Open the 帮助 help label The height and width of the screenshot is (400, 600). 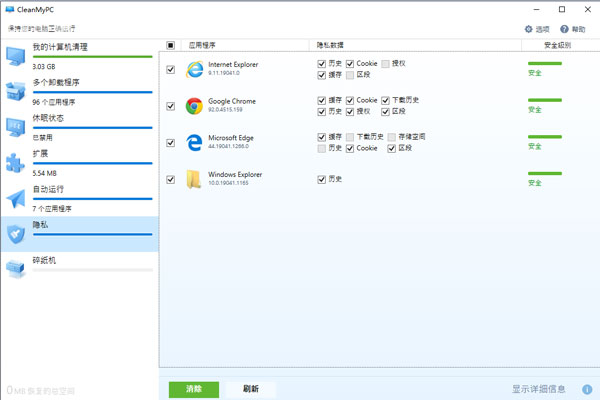pos(579,29)
